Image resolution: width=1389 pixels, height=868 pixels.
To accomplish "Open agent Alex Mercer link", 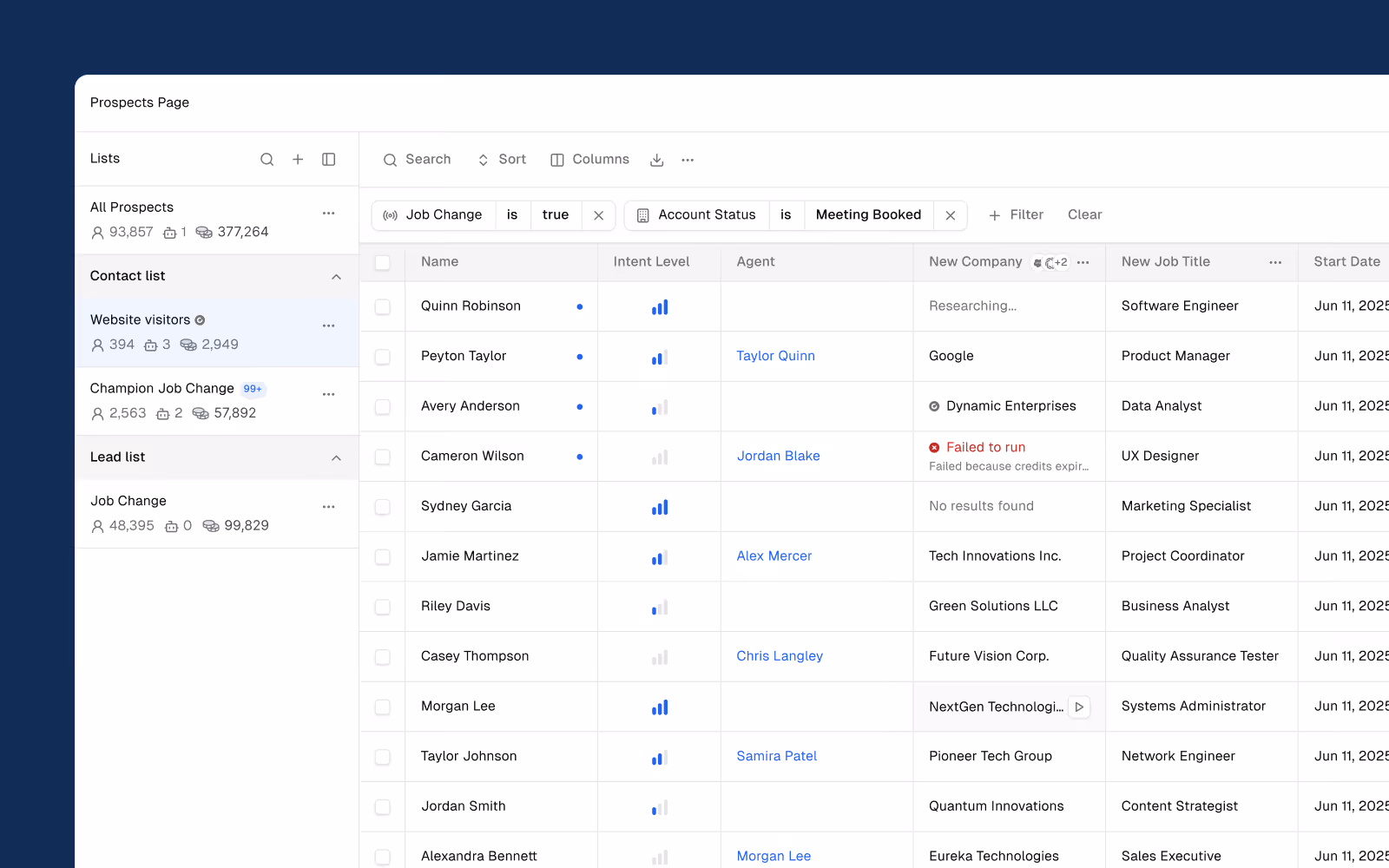I will pyautogui.click(x=774, y=556).
